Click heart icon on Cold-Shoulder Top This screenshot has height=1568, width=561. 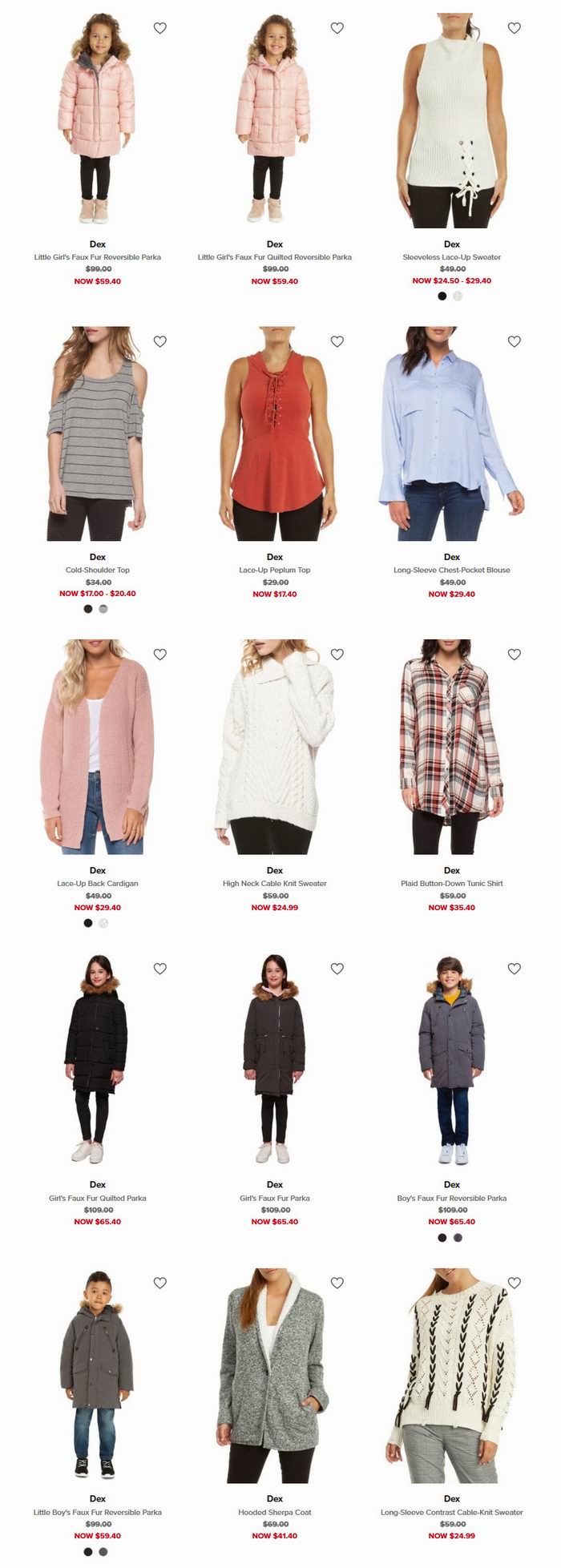pos(160,341)
